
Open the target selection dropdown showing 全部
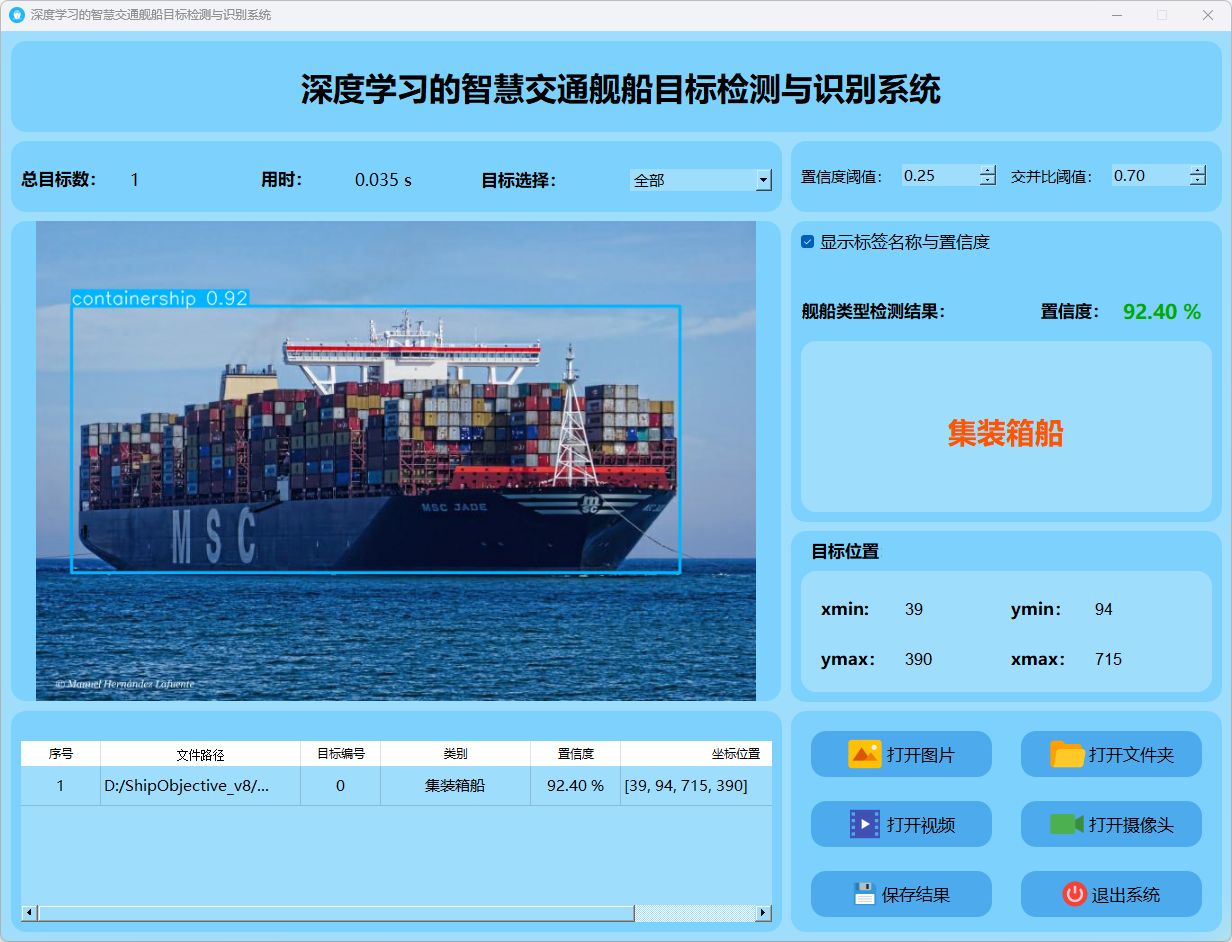[x=763, y=180]
